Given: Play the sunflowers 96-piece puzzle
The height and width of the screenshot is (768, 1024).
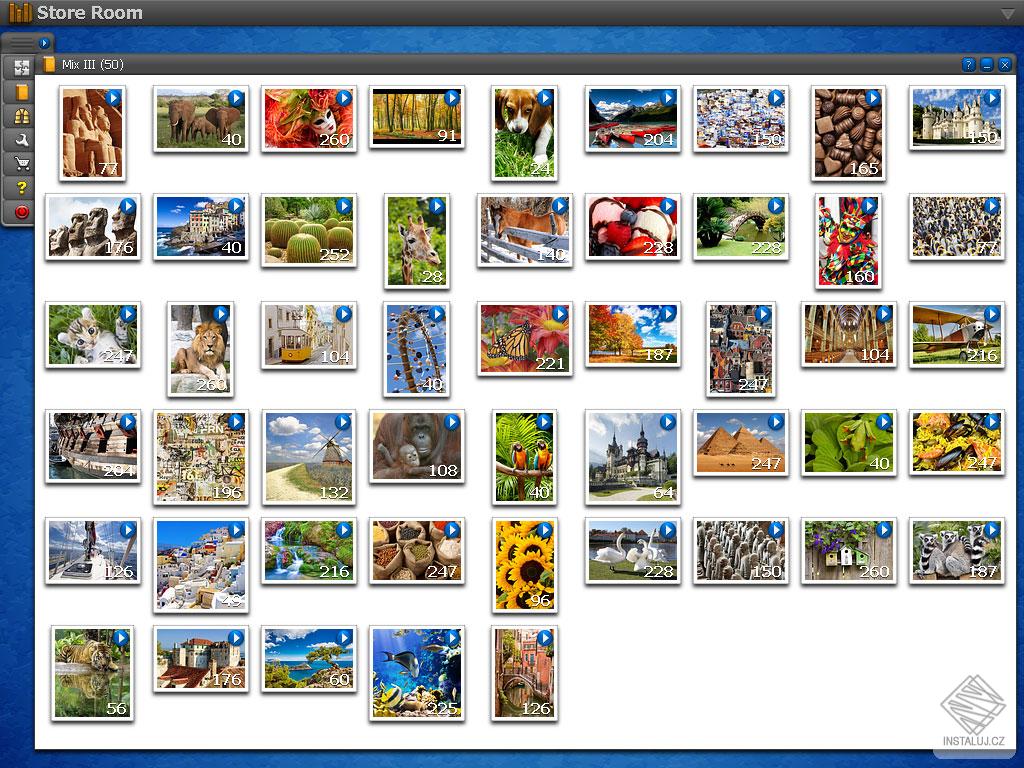Looking at the screenshot, I should (x=544, y=530).
